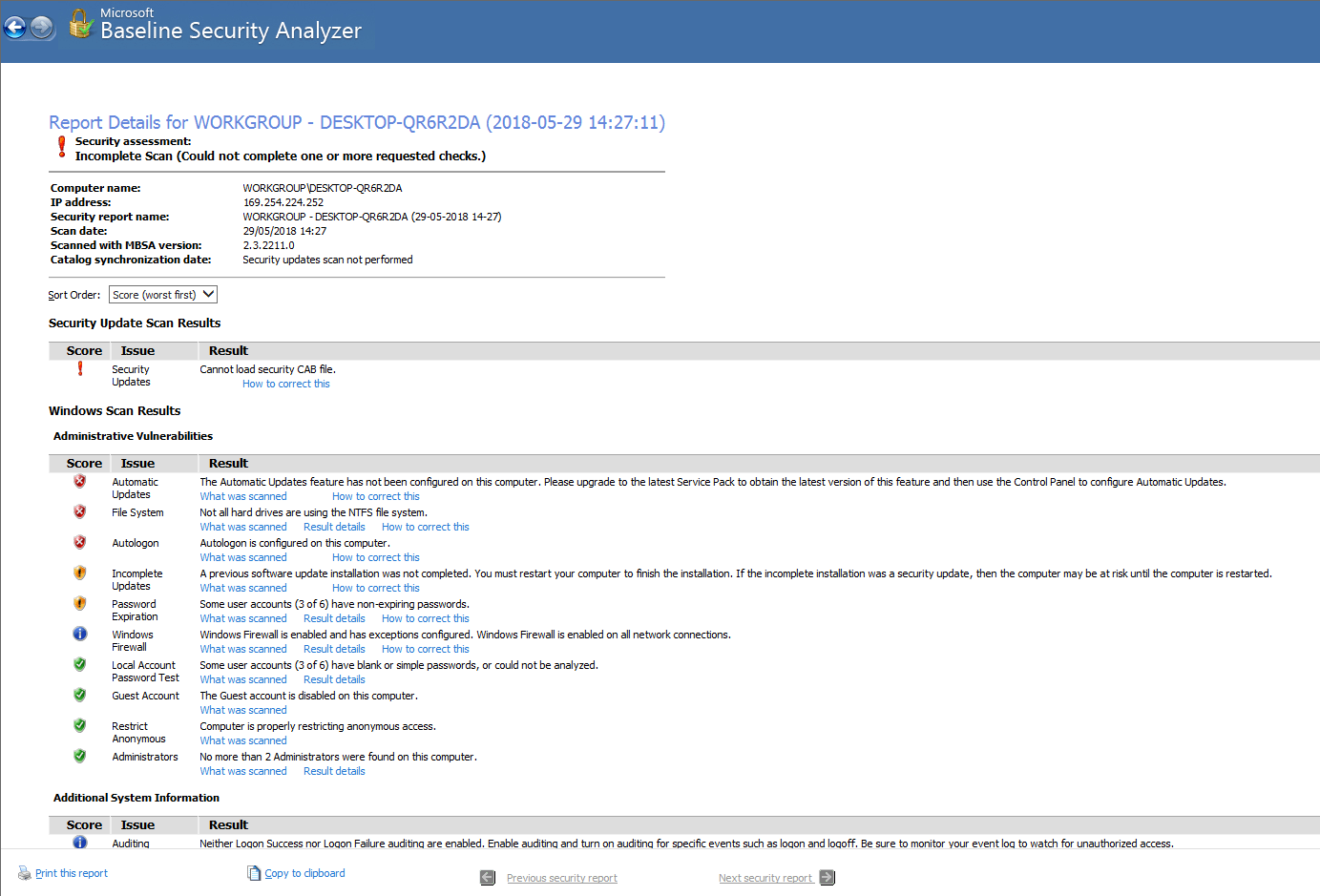Go to 'Previous security report' link
Viewport: 1320px width, 896px height.
(x=562, y=878)
